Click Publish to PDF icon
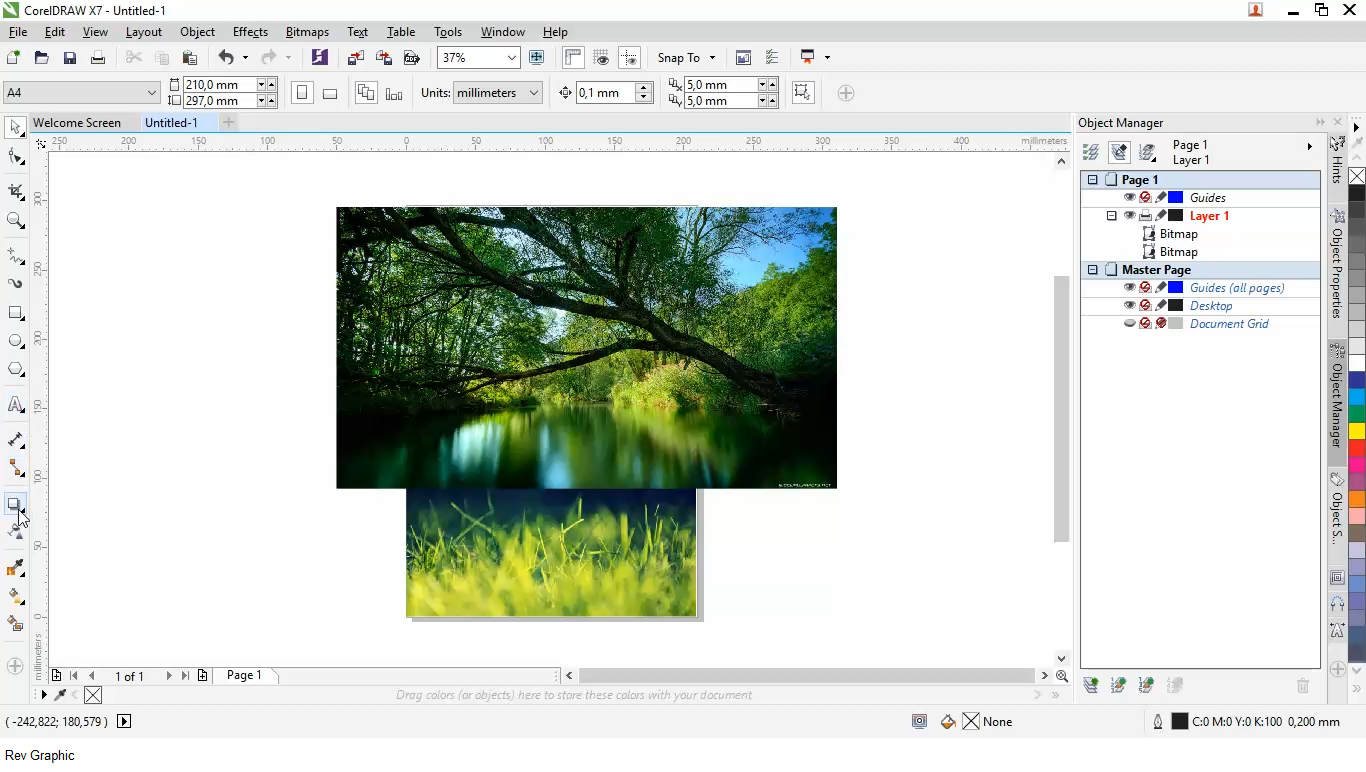The image size is (1366, 772). pos(411,58)
